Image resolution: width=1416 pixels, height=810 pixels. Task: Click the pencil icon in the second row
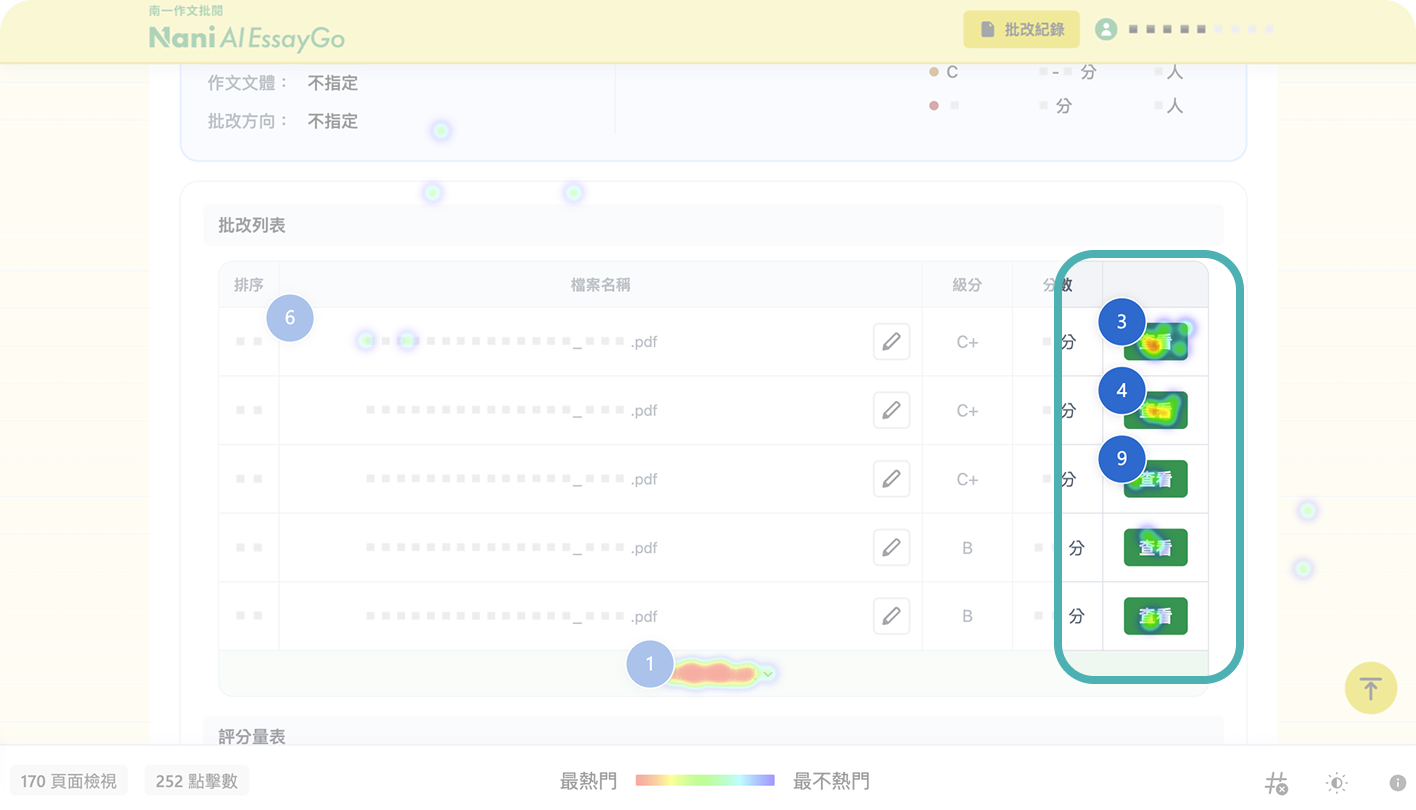(x=891, y=410)
